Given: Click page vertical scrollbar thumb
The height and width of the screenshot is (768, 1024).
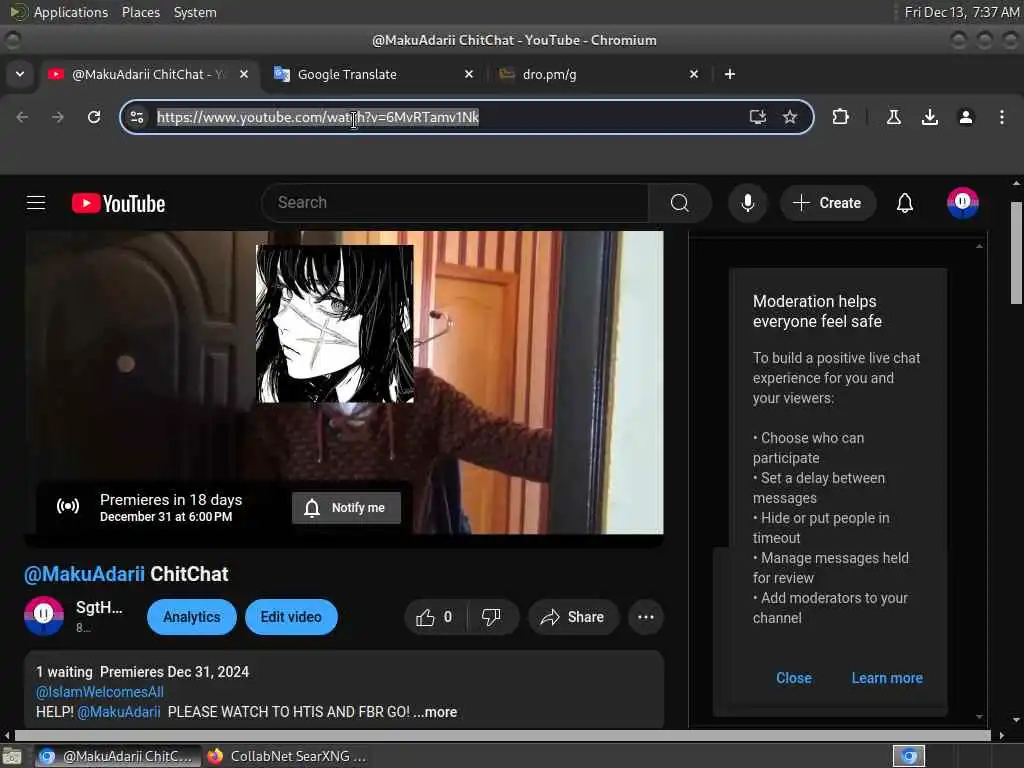Looking at the screenshot, I should pos(1016,253).
